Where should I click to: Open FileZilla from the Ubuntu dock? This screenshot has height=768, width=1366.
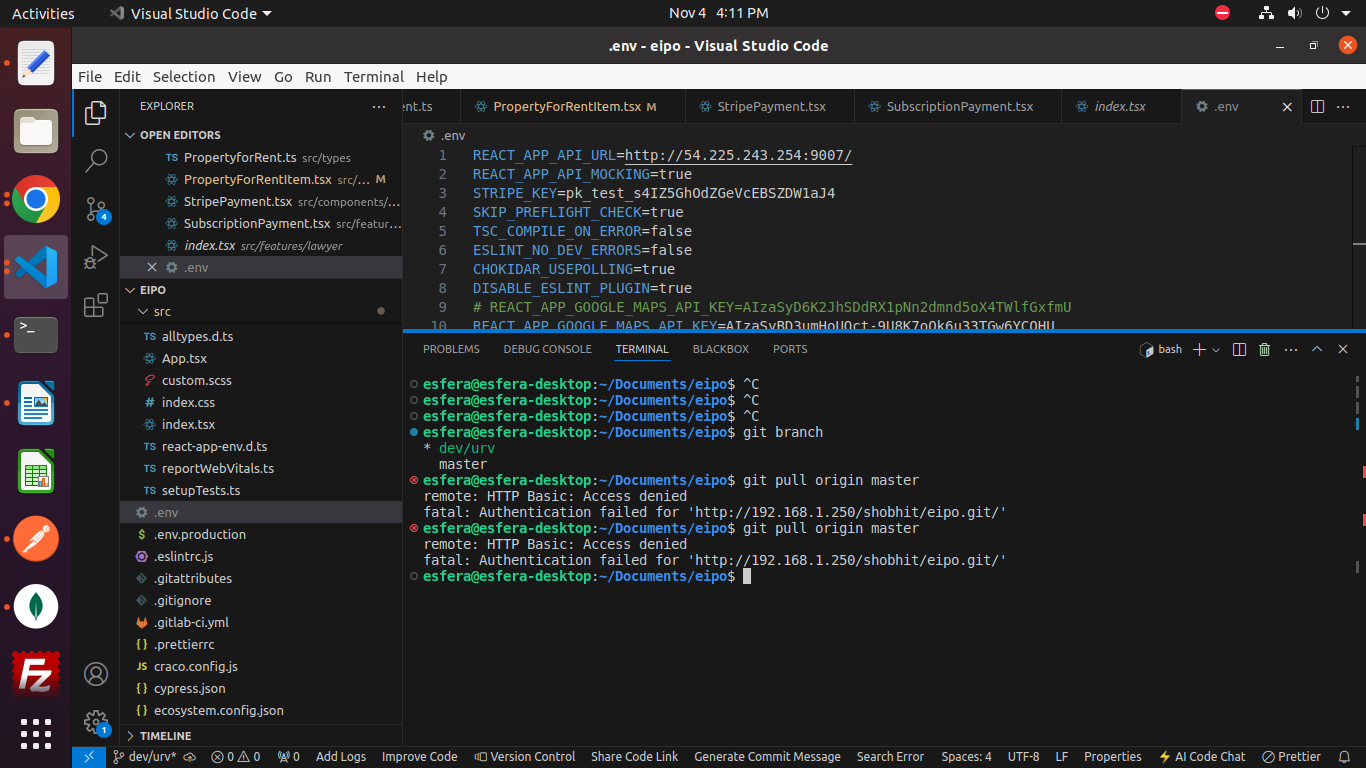tap(36, 673)
